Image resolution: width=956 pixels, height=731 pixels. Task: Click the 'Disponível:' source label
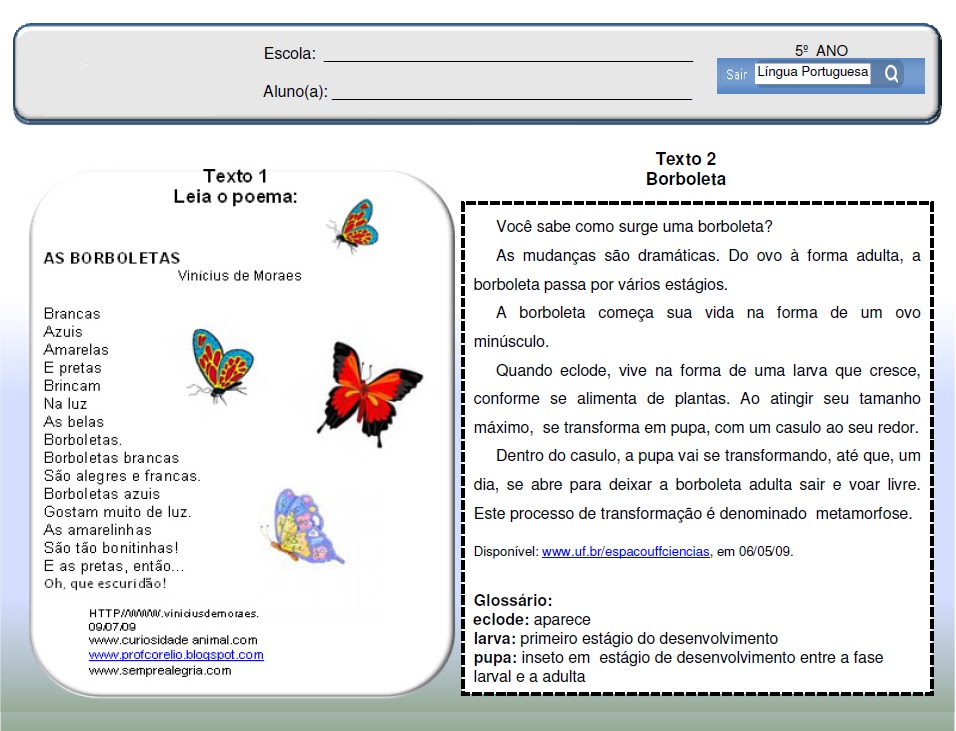pos(506,551)
